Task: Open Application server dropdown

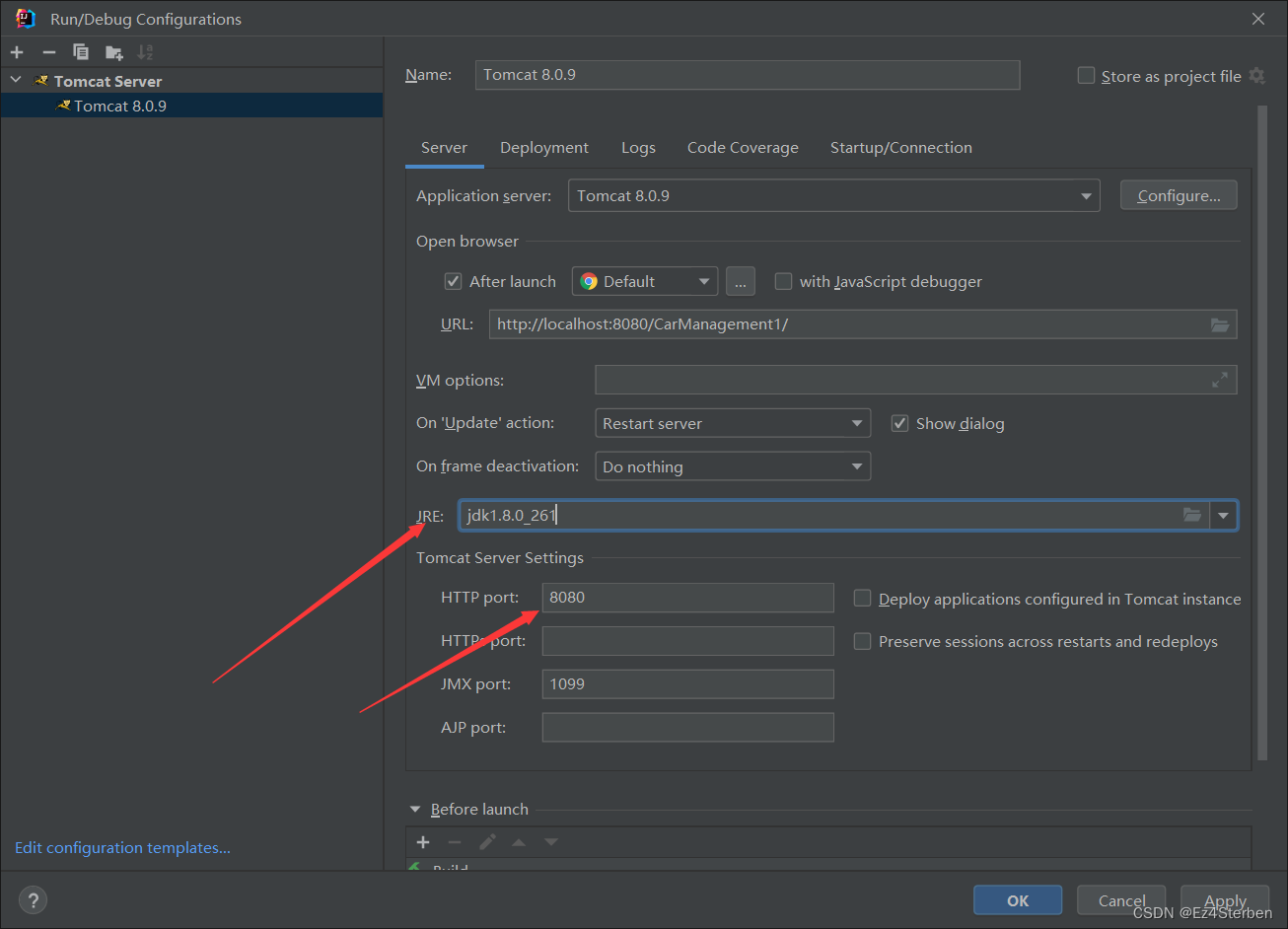Action: (x=833, y=195)
